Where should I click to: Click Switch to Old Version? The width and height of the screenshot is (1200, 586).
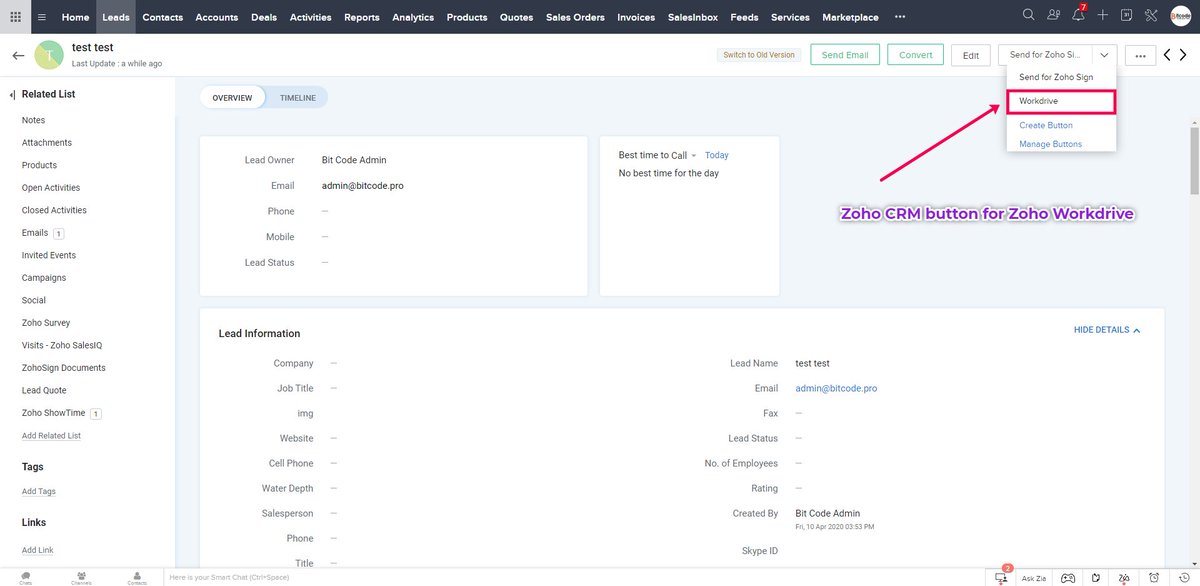(x=758, y=55)
